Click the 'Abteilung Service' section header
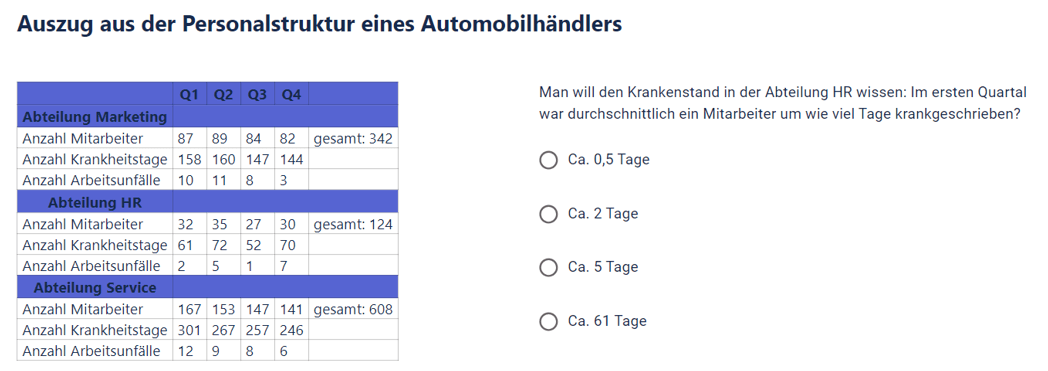The image size is (1048, 371). click(94, 288)
